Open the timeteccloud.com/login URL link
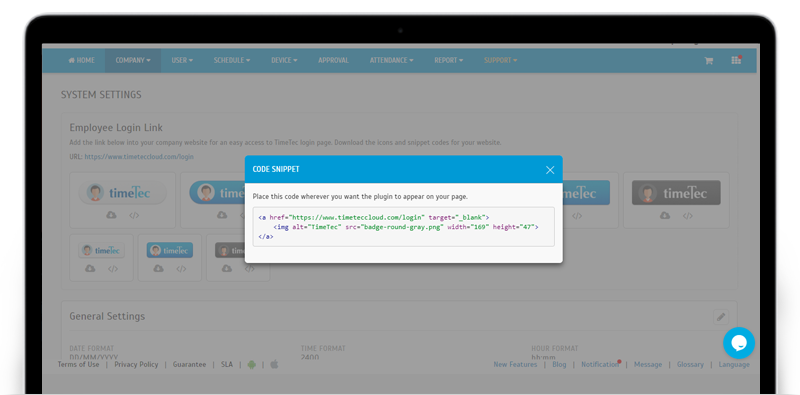The height and width of the screenshot is (395, 800). (139, 157)
